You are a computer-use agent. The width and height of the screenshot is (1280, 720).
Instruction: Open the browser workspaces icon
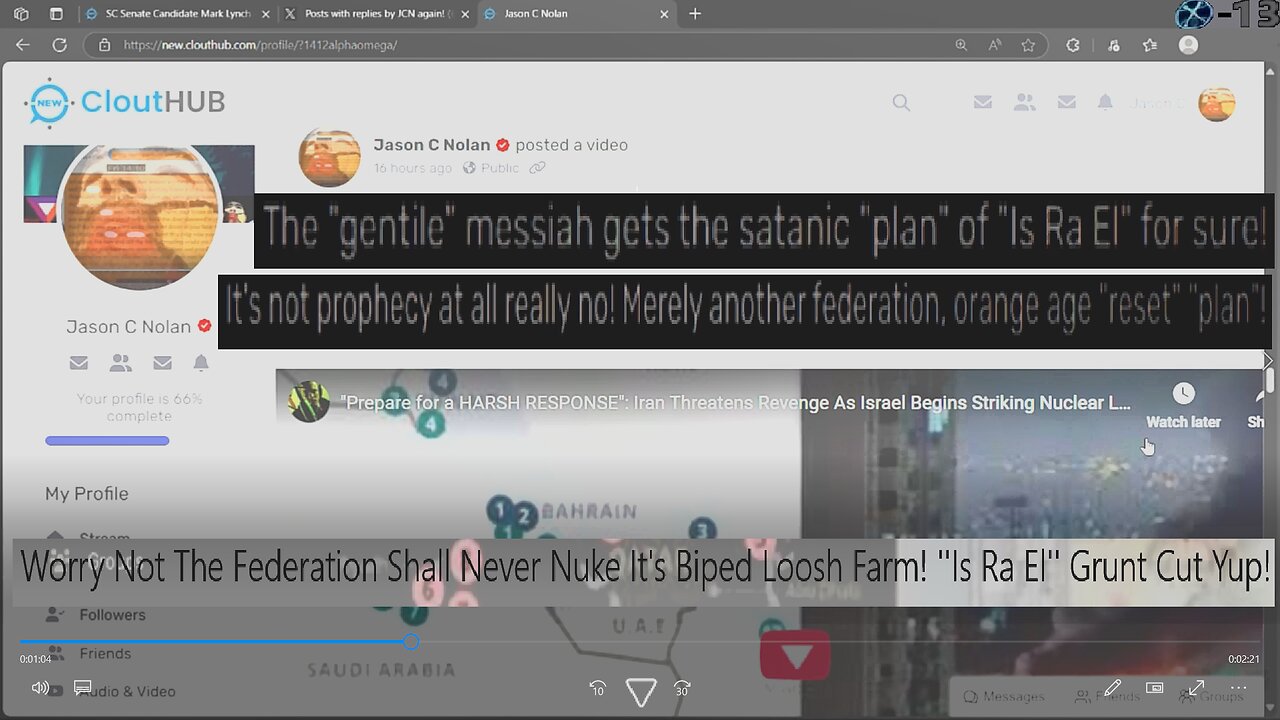pos(22,14)
